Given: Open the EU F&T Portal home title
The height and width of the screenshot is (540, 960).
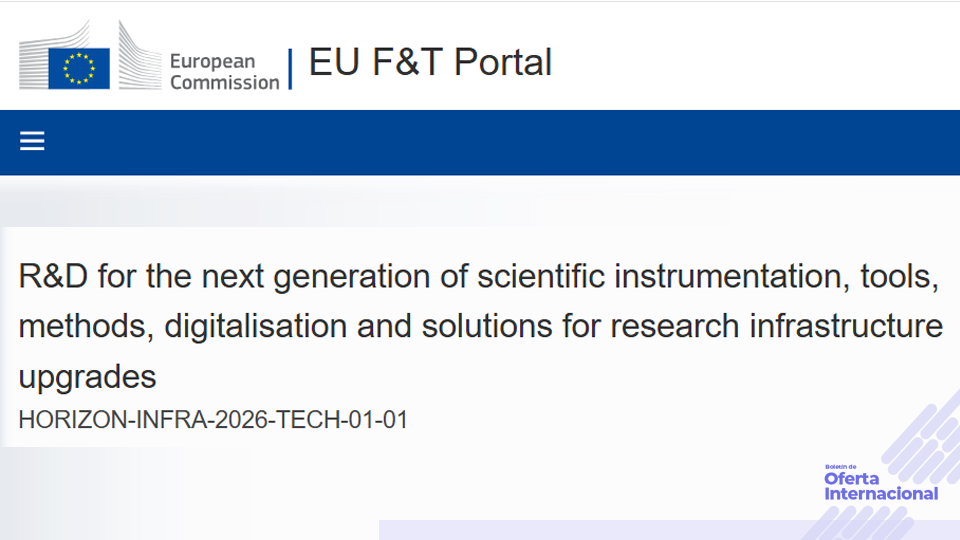Looking at the screenshot, I should tap(430, 63).
